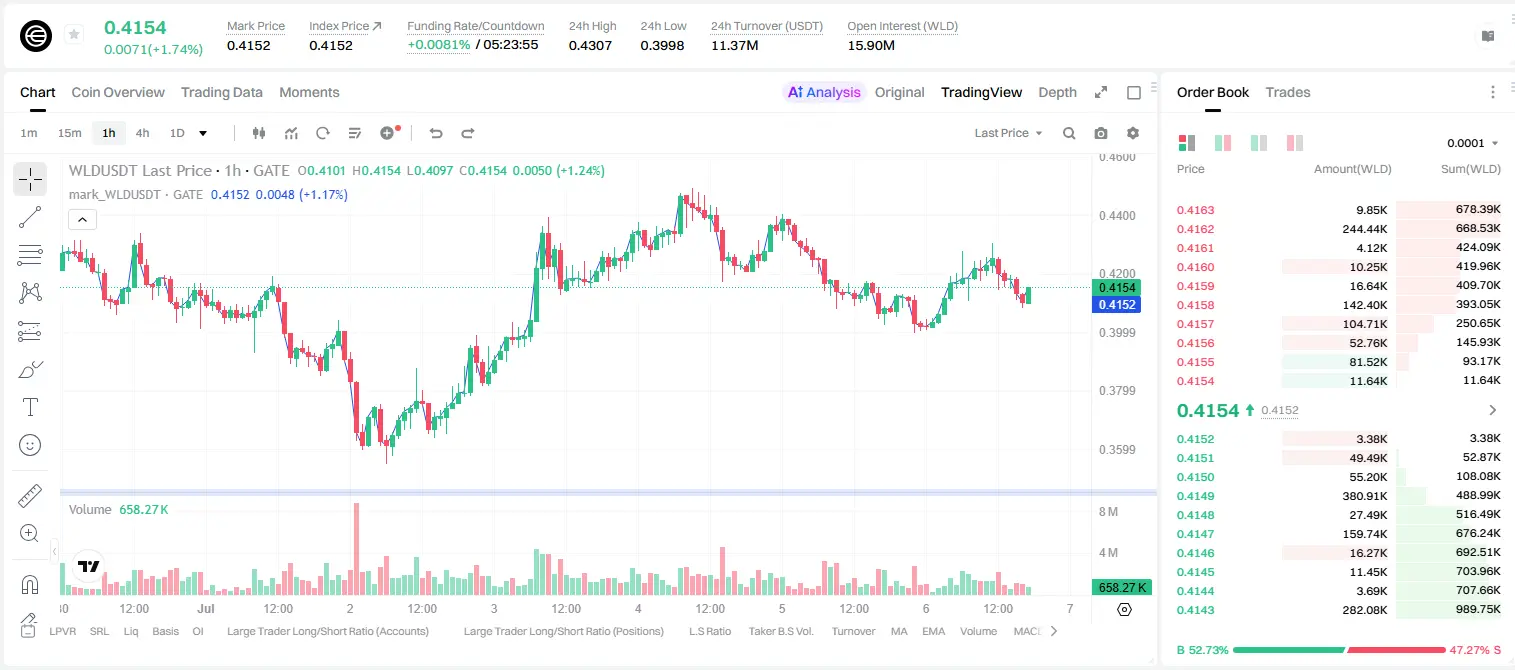The height and width of the screenshot is (670, 1515).
Task: Select the ruler measure tool
Action: tap(30, 496)
